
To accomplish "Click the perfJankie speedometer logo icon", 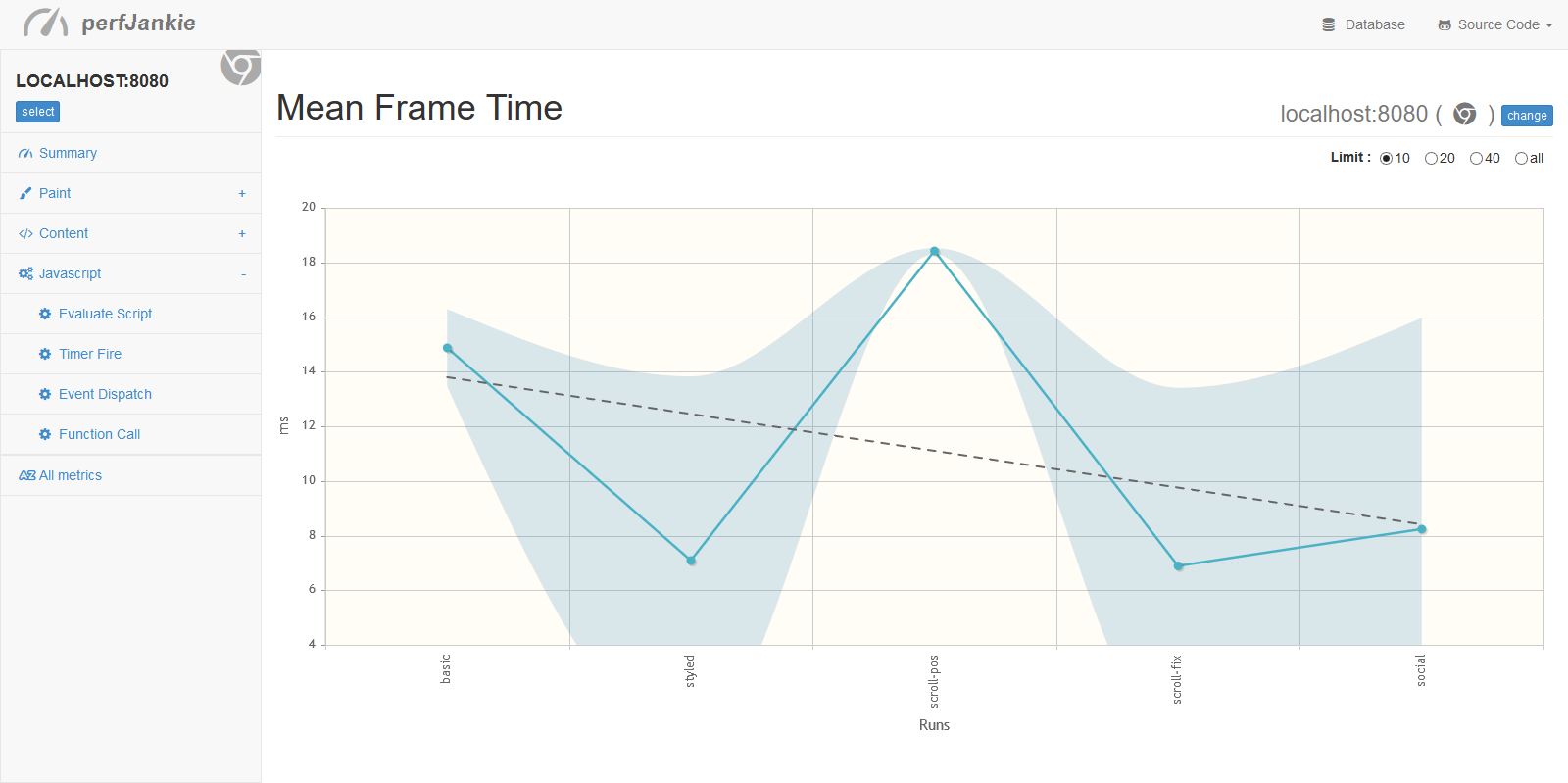I will click(x=46, y=22).
